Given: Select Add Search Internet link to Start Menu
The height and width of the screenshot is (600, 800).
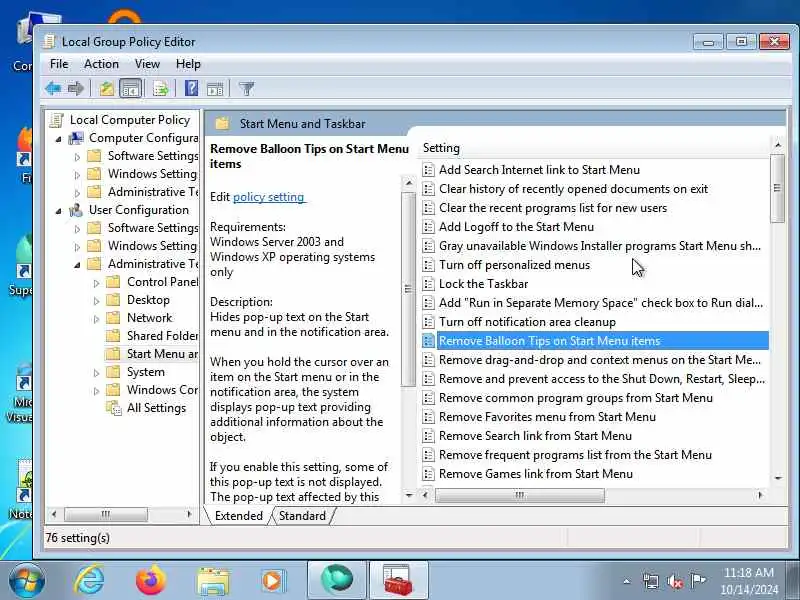Looking at the screenshot, I should point(539,170).
